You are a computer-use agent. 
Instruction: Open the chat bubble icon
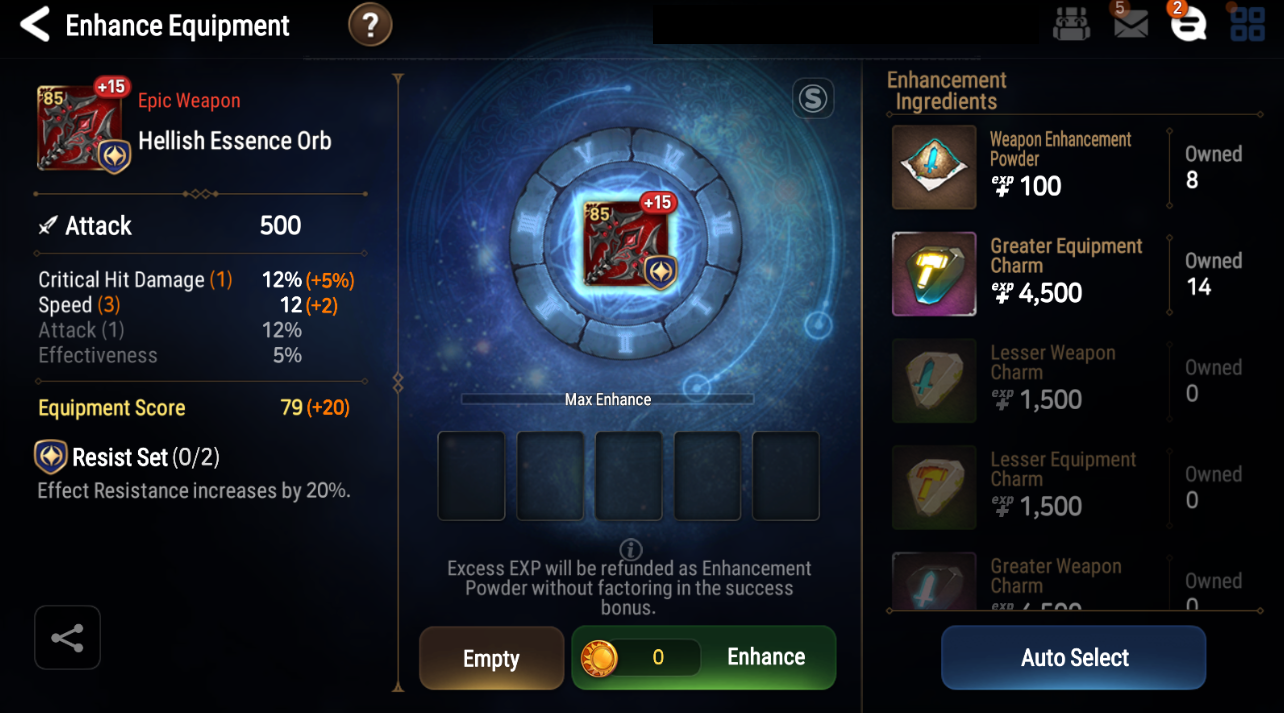click(1188, 24)
